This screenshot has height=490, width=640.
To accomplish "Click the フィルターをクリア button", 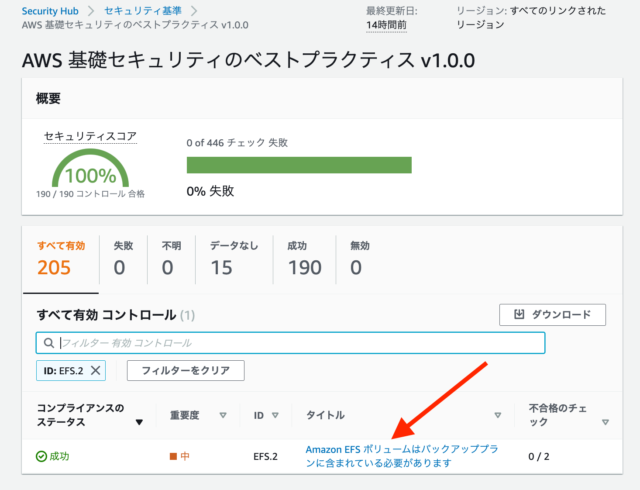I will click(x=186, y=370).
